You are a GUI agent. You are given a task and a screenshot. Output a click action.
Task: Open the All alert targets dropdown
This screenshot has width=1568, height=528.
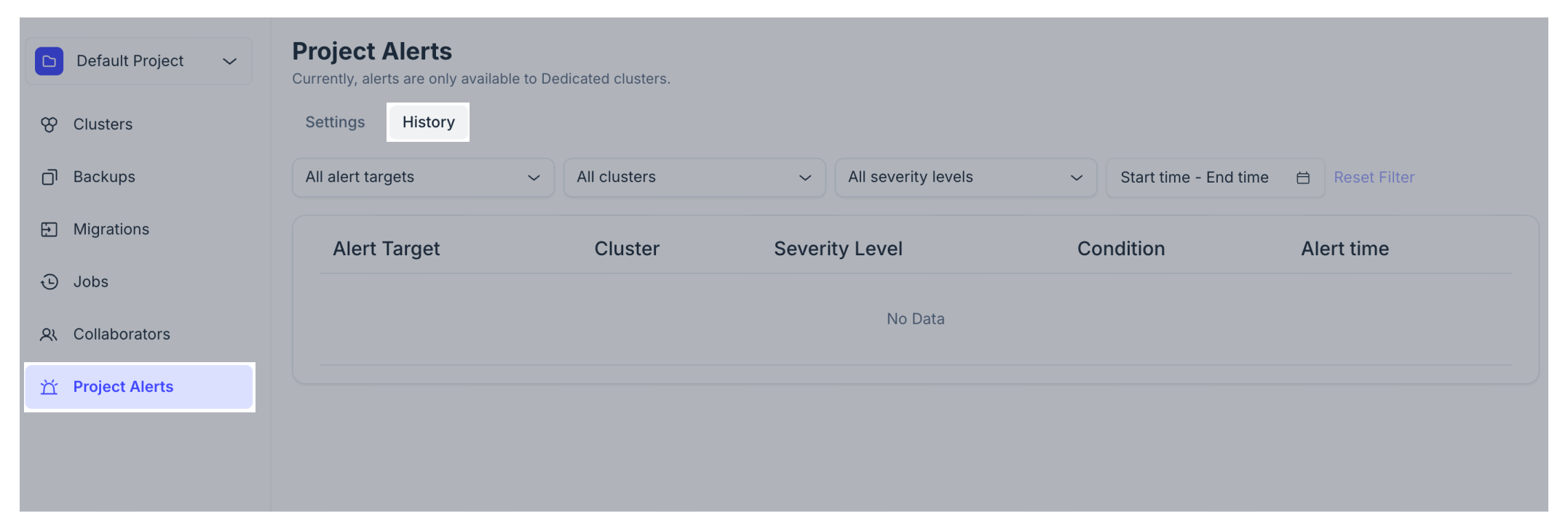pos(423,177)
